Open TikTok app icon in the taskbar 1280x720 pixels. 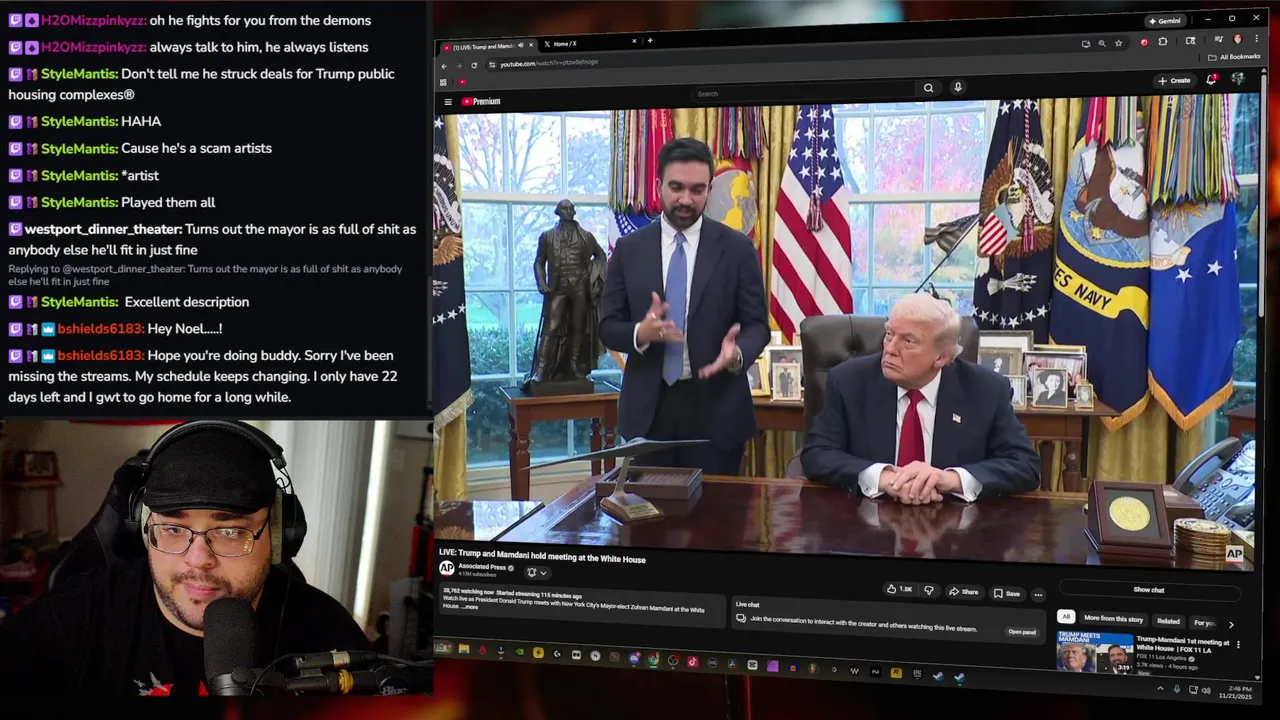pyautogui.click(x=692, y=661)
